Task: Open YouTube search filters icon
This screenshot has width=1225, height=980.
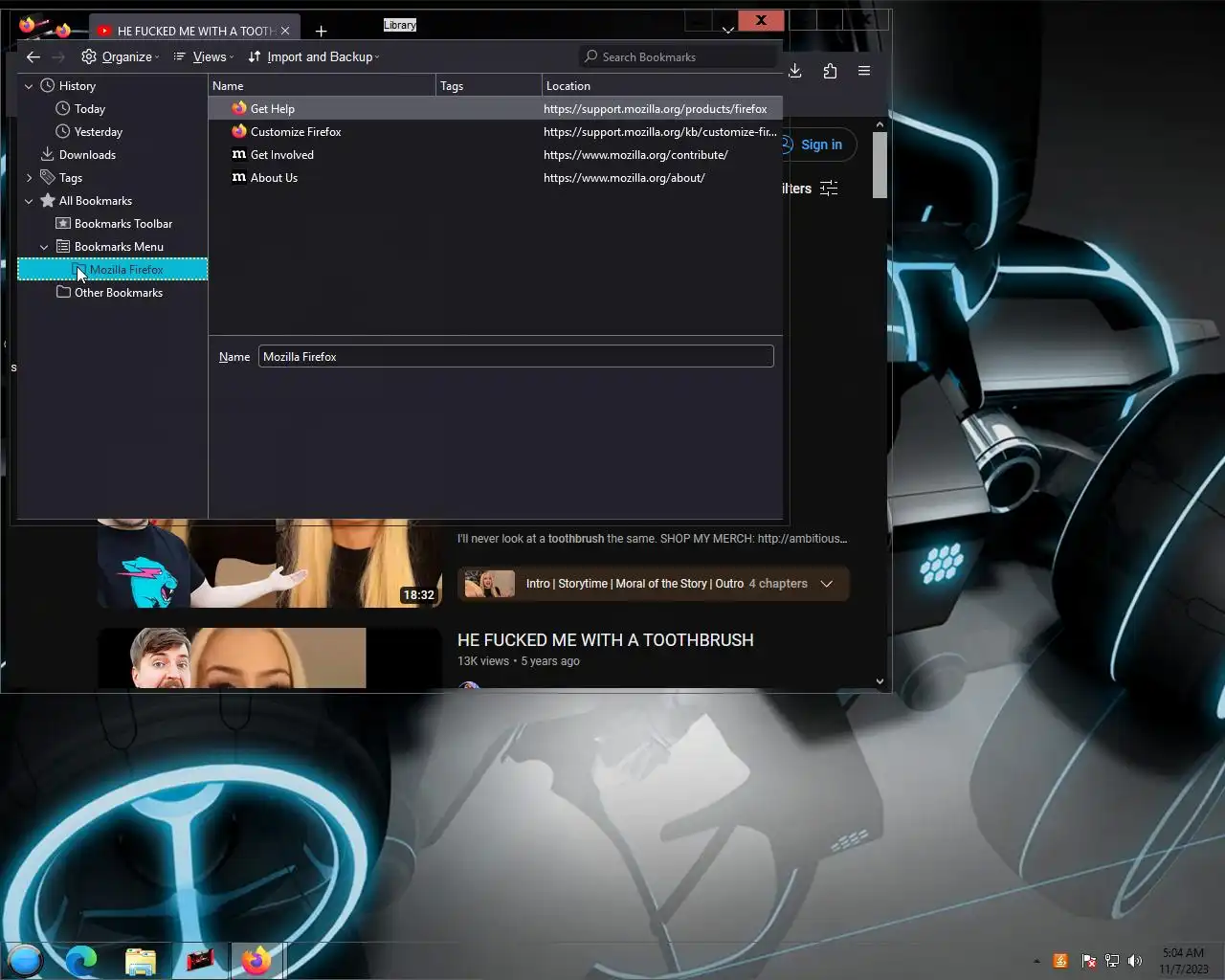Action: (829, 189)
